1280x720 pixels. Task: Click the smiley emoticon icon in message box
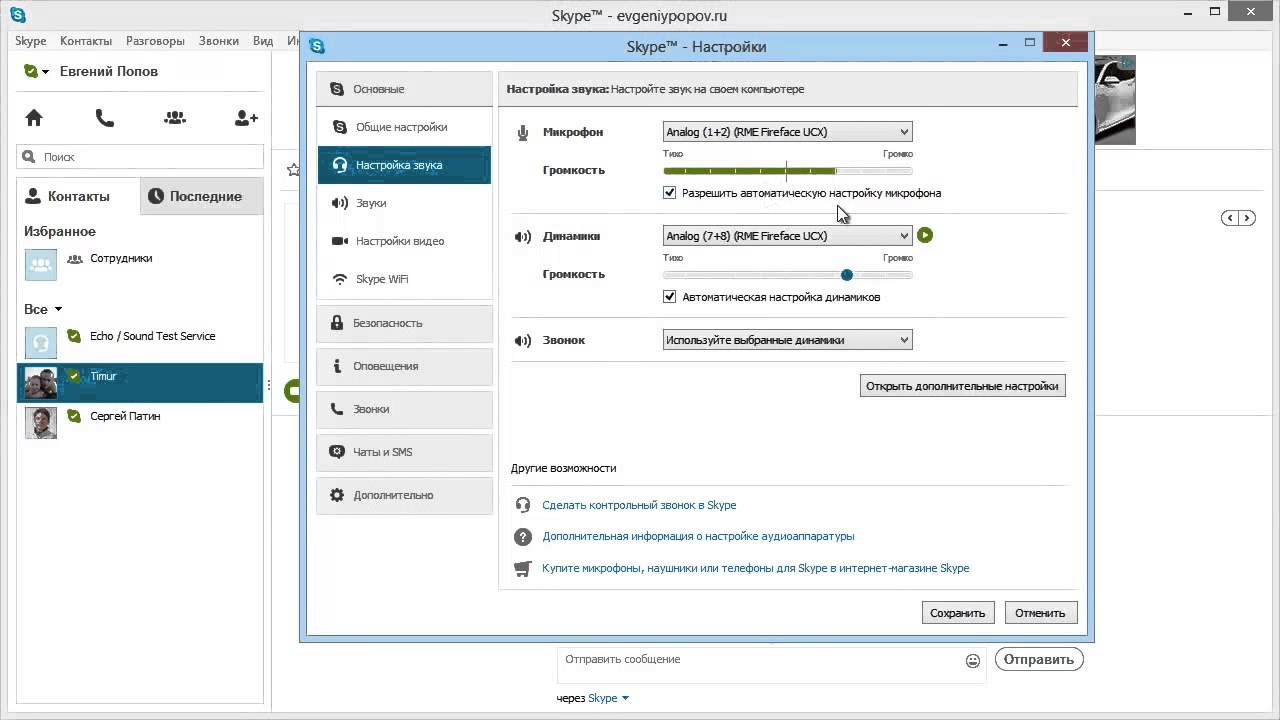pyautogui.click(x=973, y=660)
